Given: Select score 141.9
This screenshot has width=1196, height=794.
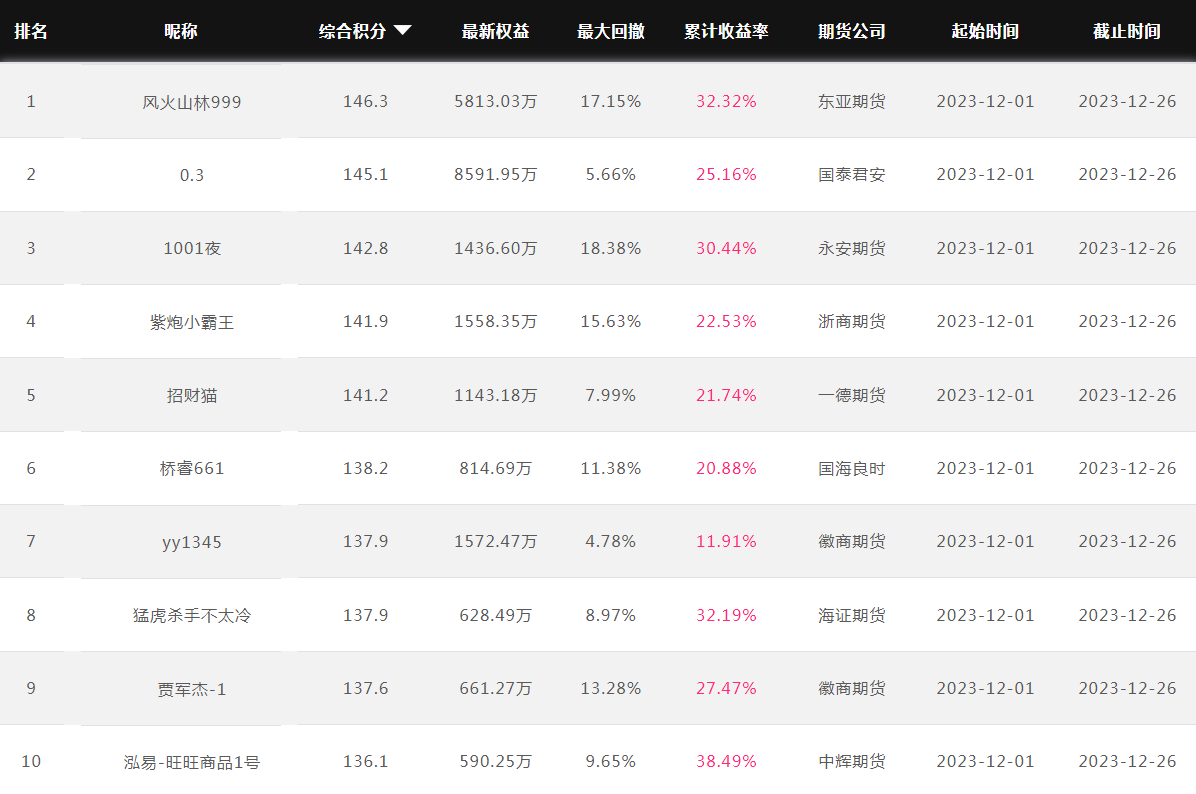Looking at the screenshot, I should 365,322.
